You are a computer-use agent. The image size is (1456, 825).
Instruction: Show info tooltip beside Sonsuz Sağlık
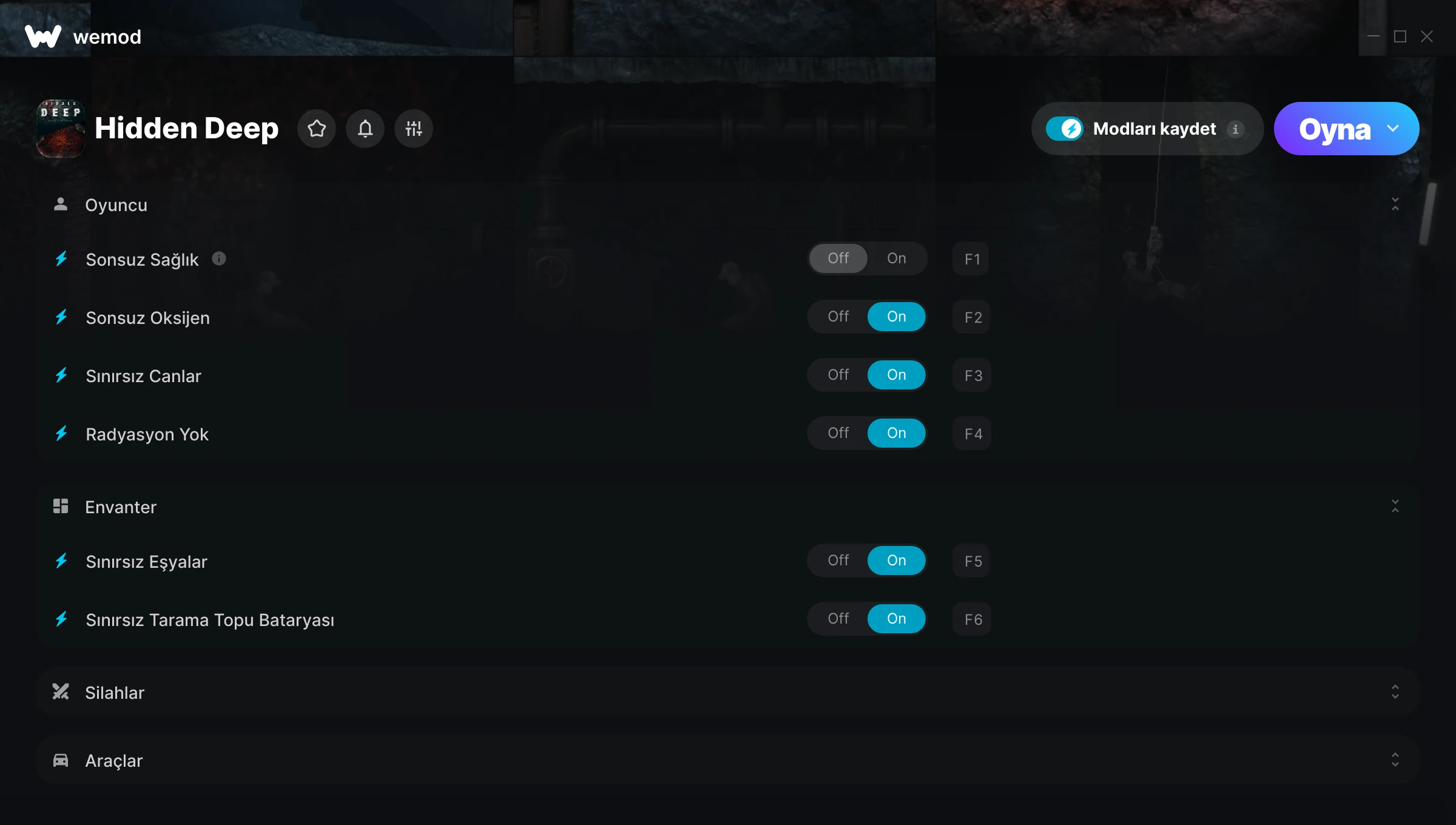coord(219,259)
